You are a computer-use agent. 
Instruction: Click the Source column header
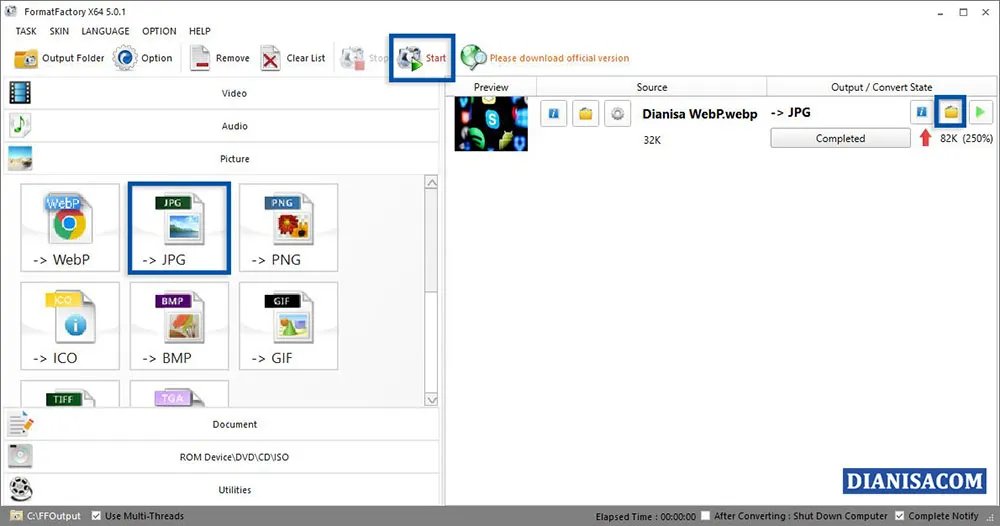[652, 87]
